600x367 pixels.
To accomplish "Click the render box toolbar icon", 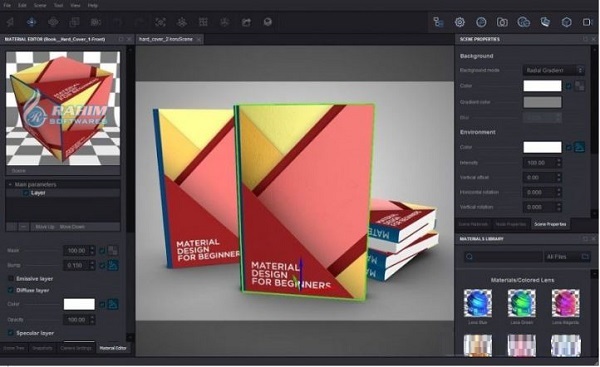I will [267, 22].
